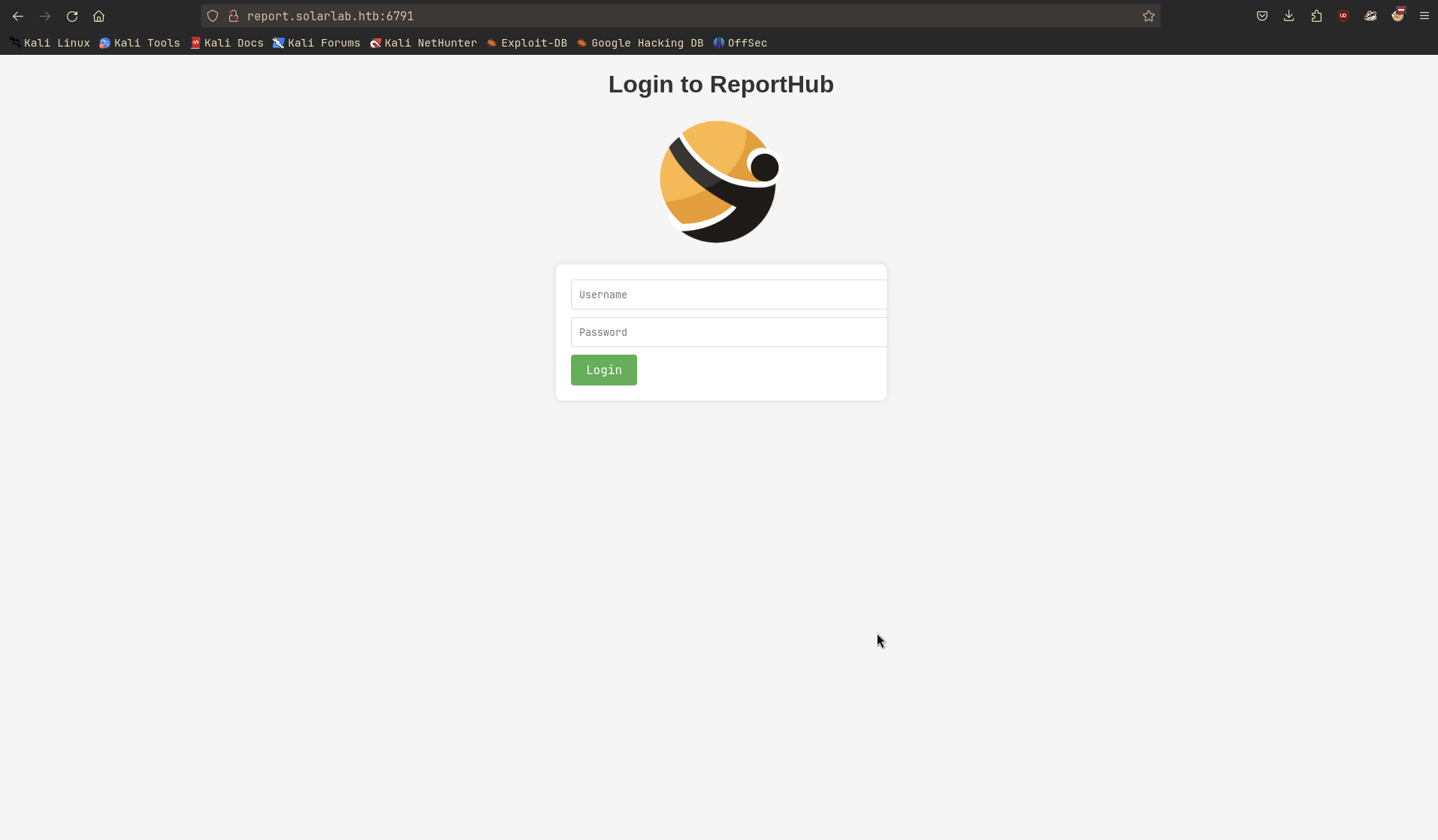The height and width of the screenshot is (840, 1438).
Task: Open the Privacy Badger extension
Action: (1370, 16)
